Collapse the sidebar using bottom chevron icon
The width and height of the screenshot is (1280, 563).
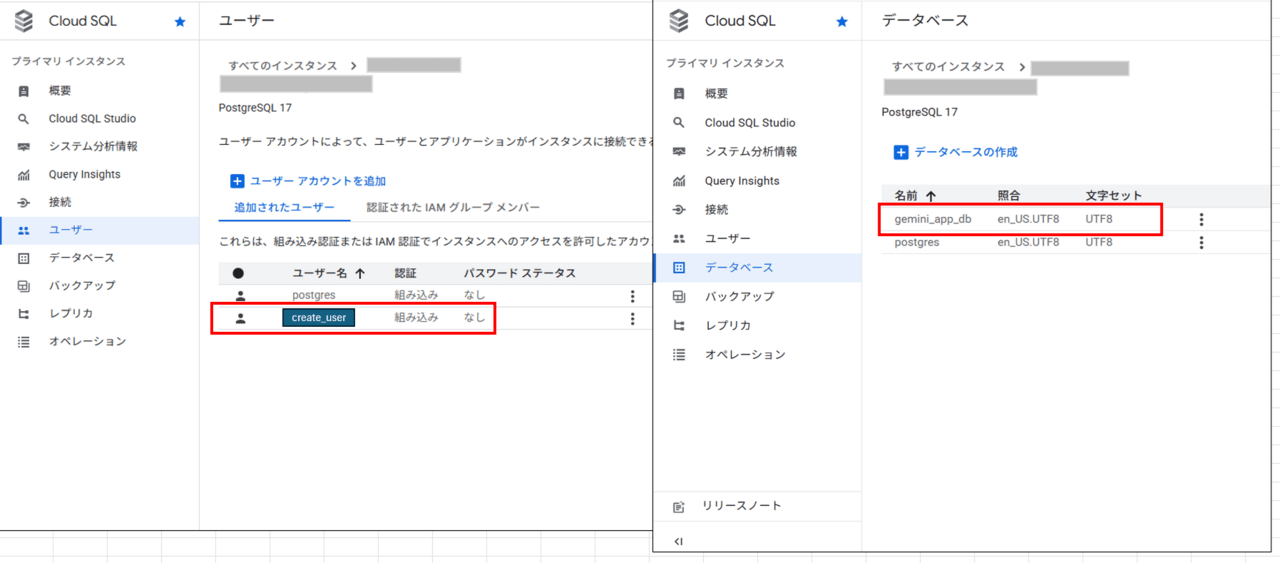tap(679, 542)
